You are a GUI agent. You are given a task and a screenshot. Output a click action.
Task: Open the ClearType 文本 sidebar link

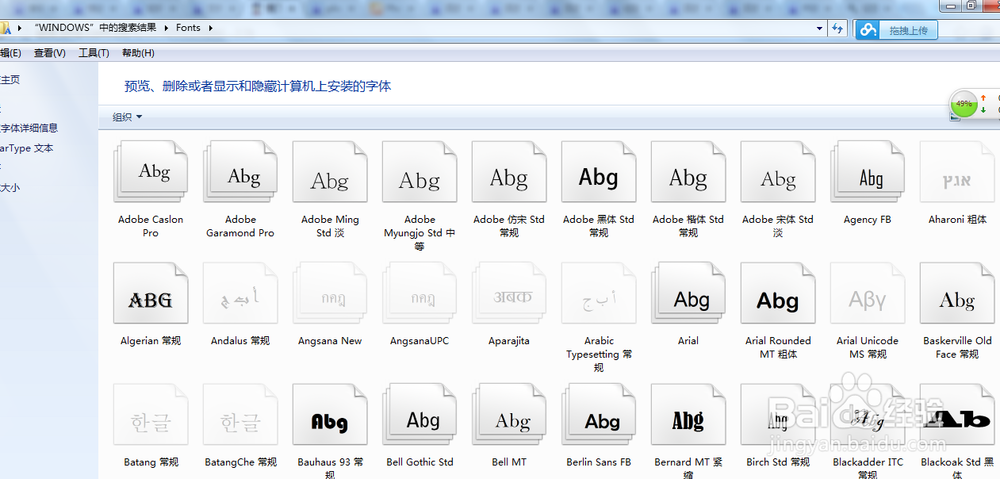click(x=27, y=148)
